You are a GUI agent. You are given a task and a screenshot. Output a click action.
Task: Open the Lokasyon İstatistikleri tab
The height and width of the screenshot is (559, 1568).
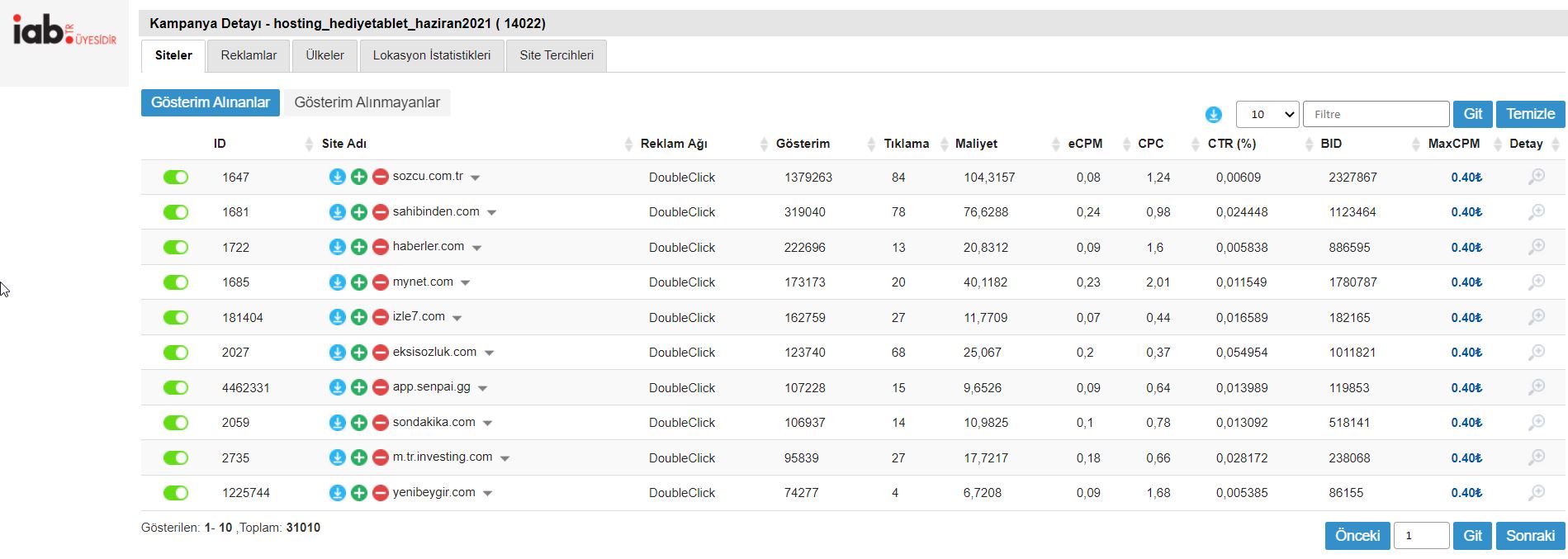click(x=432, y=55)
